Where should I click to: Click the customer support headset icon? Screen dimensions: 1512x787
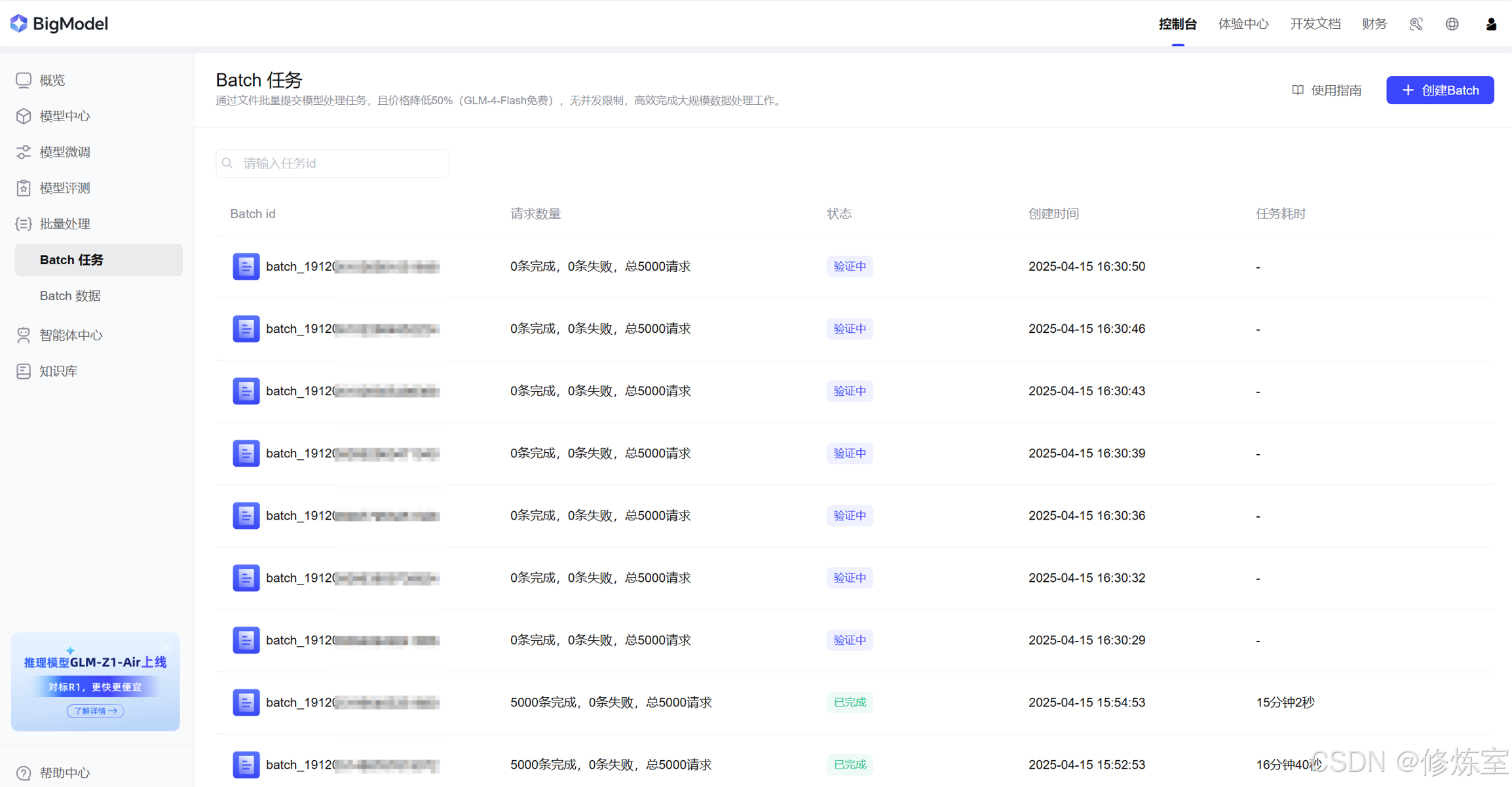coord(1416,24)
